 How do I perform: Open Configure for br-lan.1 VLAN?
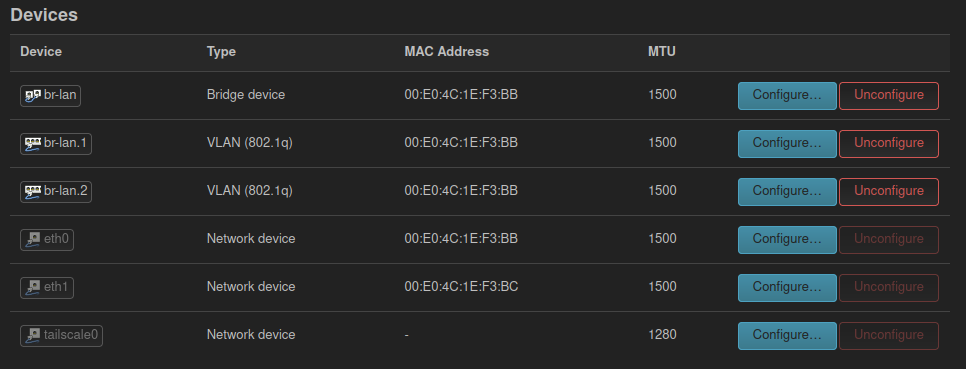click(x=787, y=144)
